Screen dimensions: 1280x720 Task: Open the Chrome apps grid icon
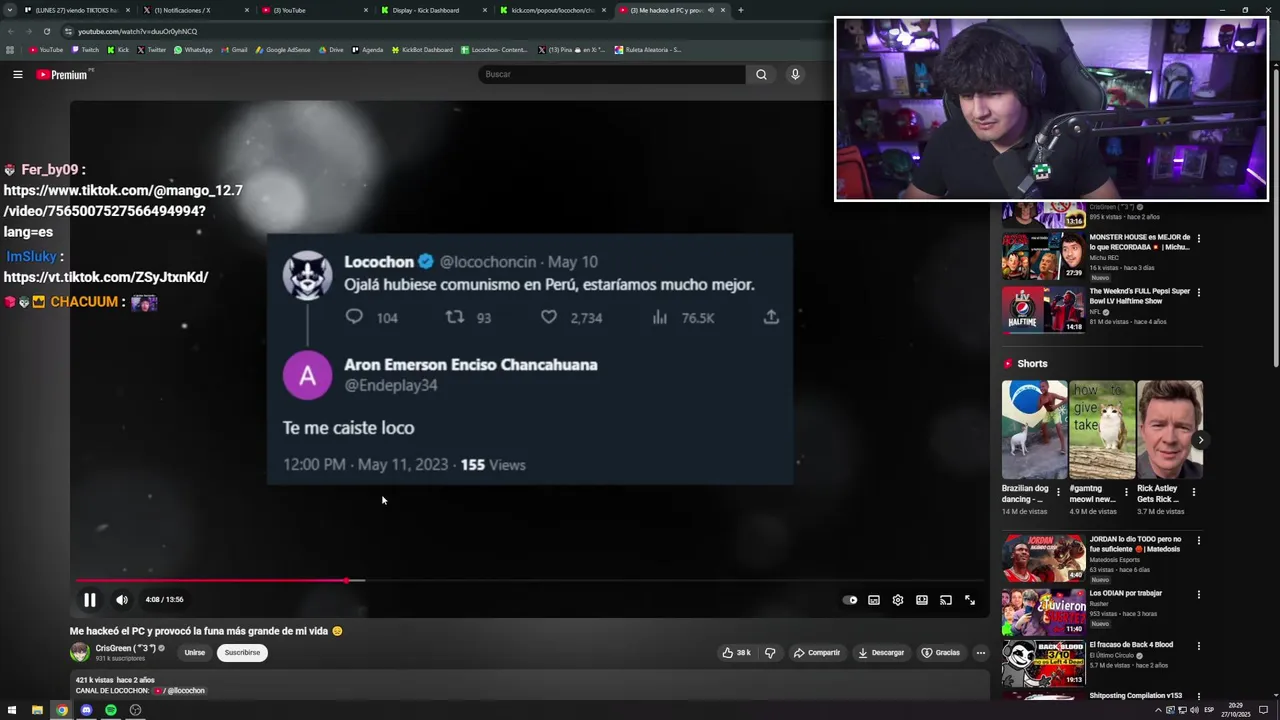tap(10, 50)
